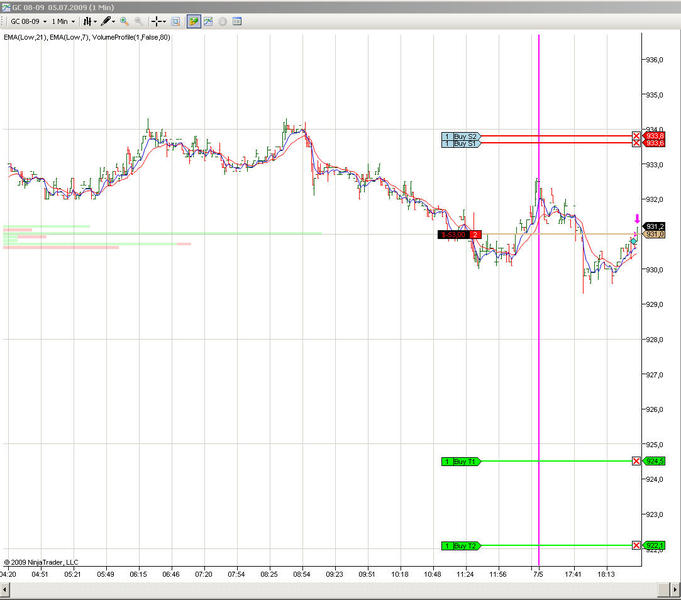Select the Buy T2 target order label
This screenshot has width=681, height=600.
461,546
